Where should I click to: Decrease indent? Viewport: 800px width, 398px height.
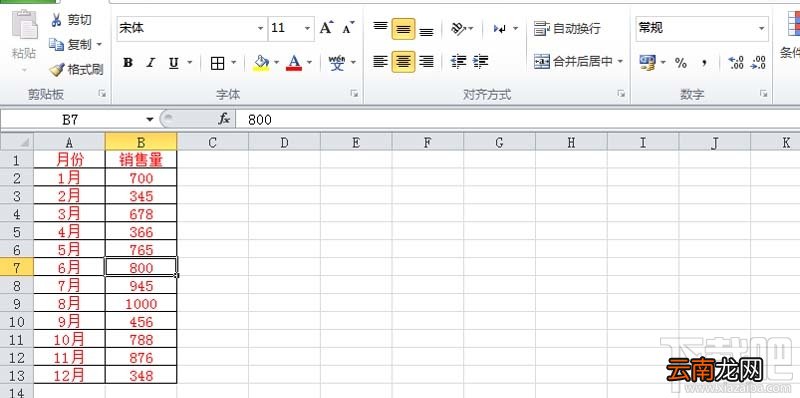pyautogui.click(x=459, y=62)
